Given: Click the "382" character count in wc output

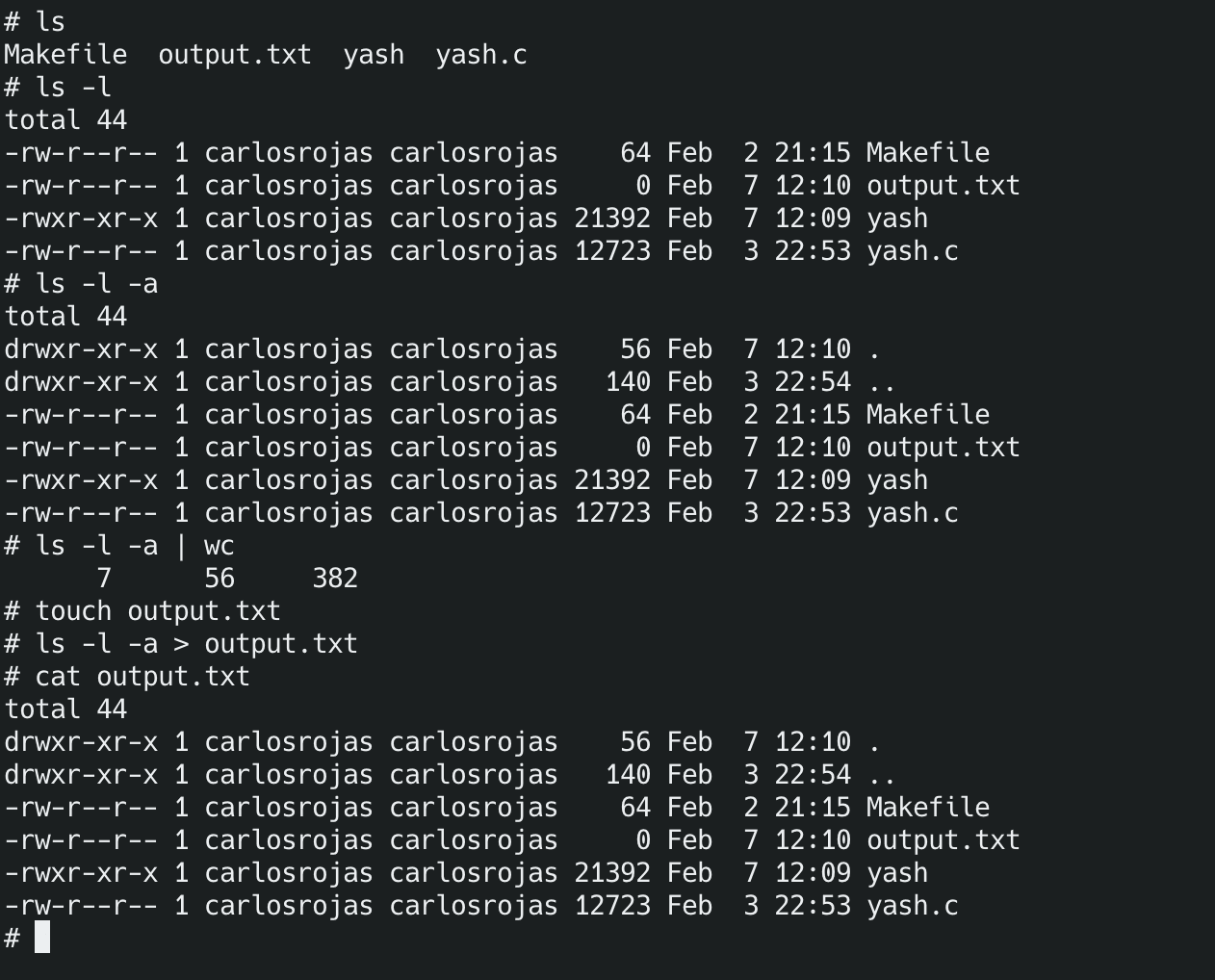Looking at the screenshot, I should (x=335, y=579).
